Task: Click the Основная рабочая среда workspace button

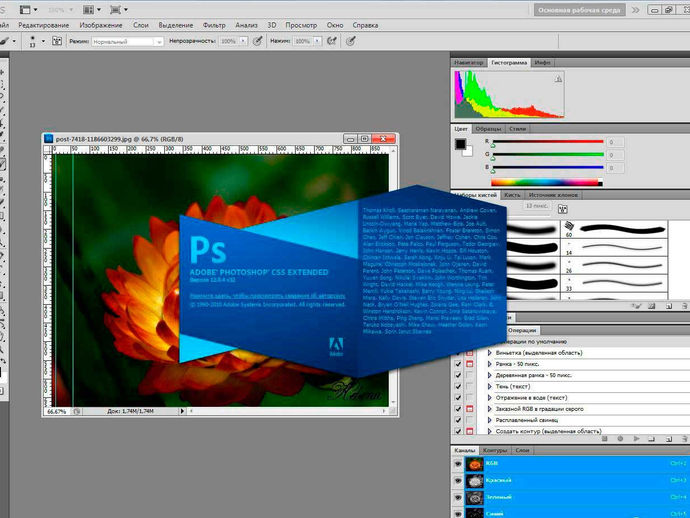Action: 579,10
